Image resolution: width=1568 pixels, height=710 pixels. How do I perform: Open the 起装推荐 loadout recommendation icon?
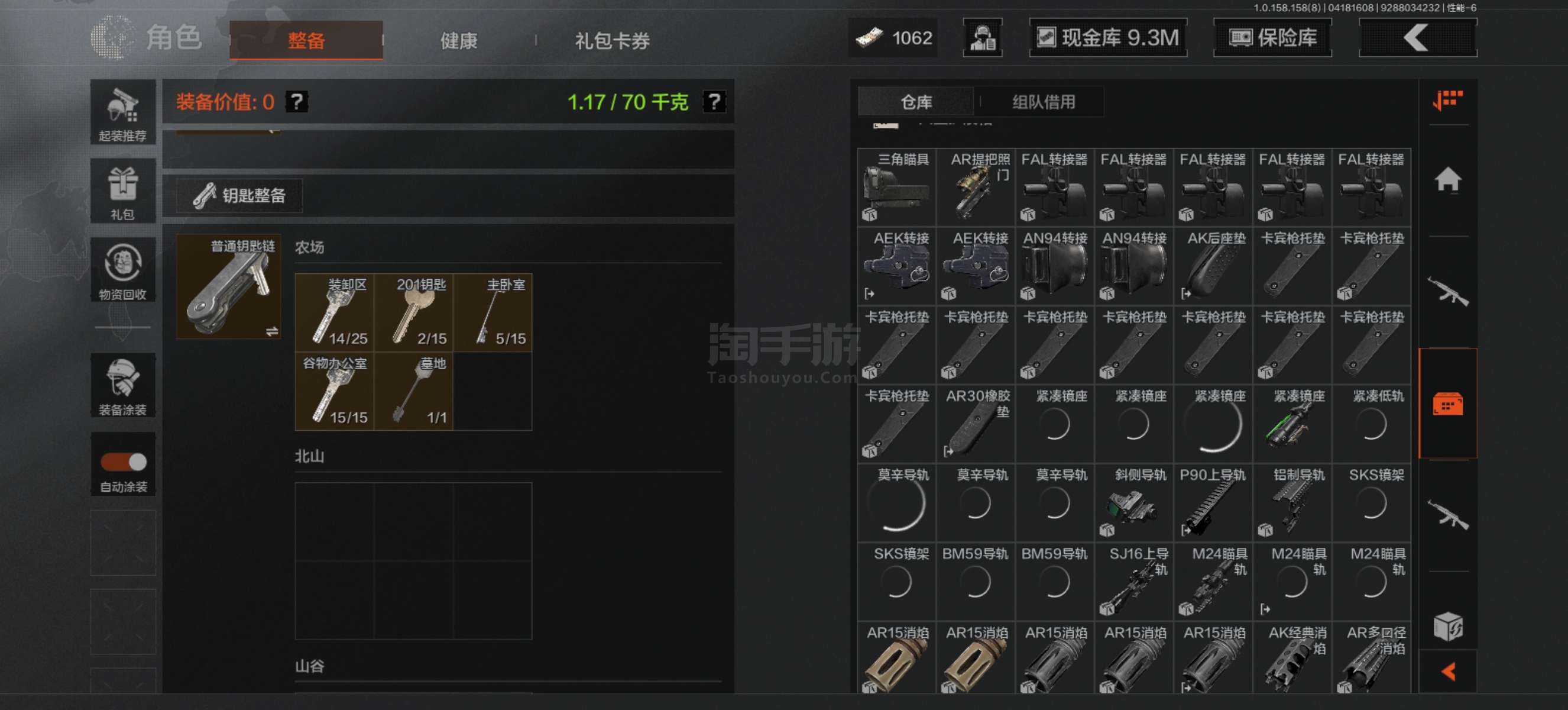123,112
